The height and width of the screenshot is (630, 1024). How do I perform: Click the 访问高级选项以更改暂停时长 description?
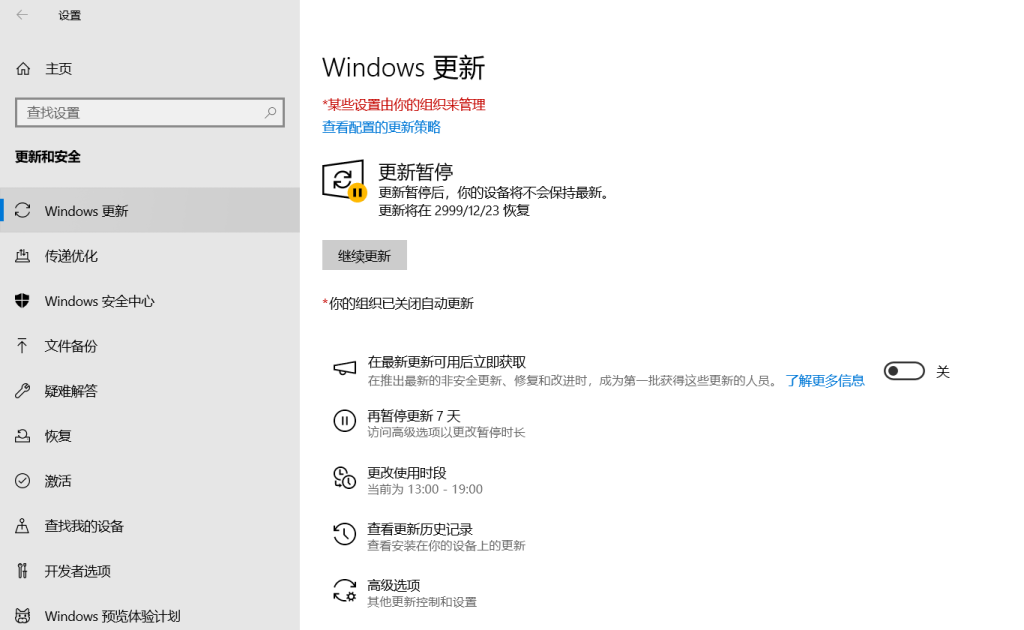(x=446, y=432)
